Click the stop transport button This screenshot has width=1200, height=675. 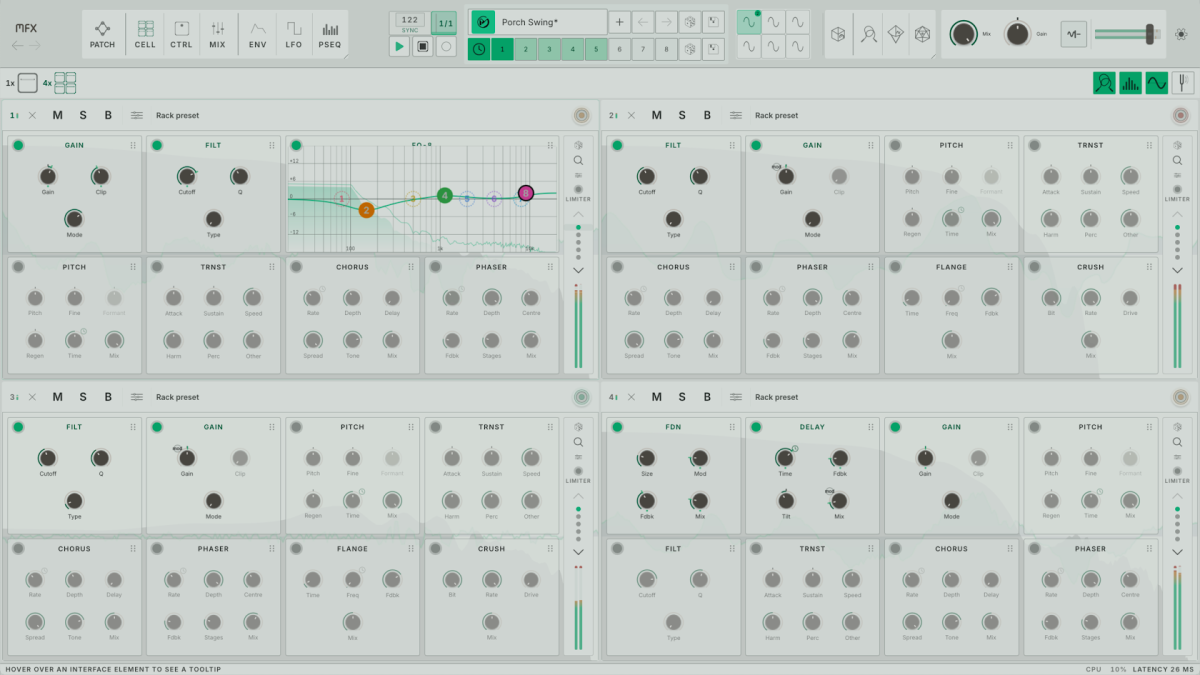[x=423, y=47]
